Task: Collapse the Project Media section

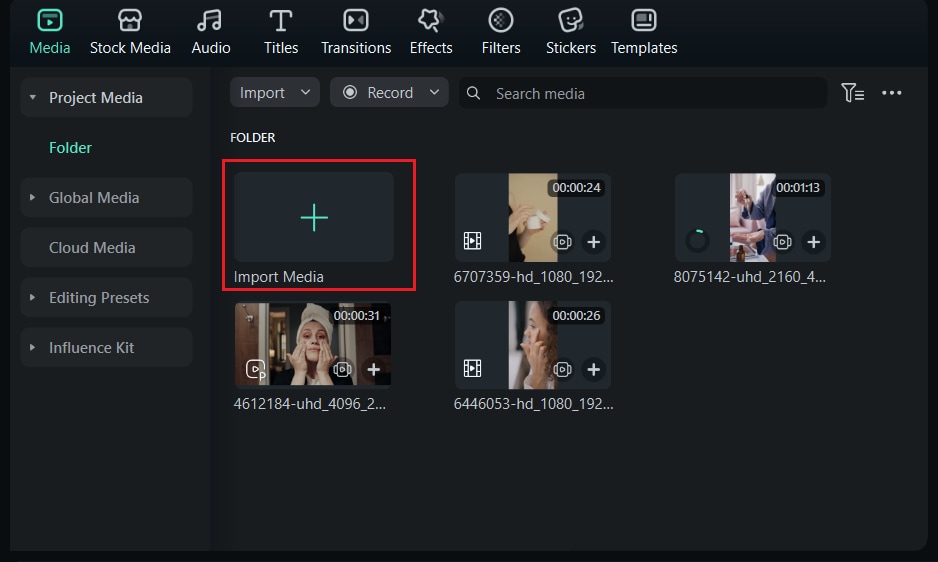Action: [32, 97]
